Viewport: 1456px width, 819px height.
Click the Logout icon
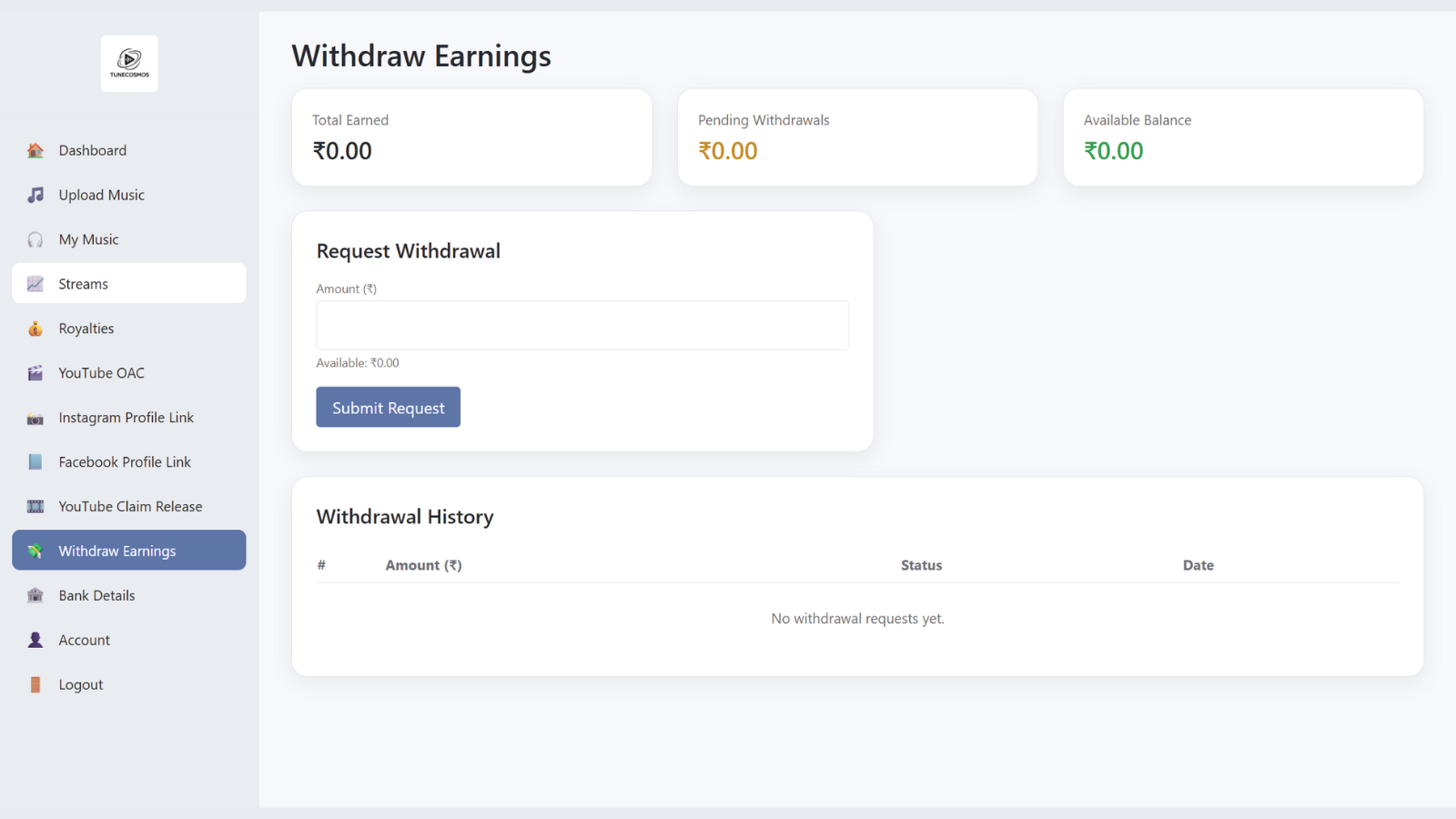35,683
